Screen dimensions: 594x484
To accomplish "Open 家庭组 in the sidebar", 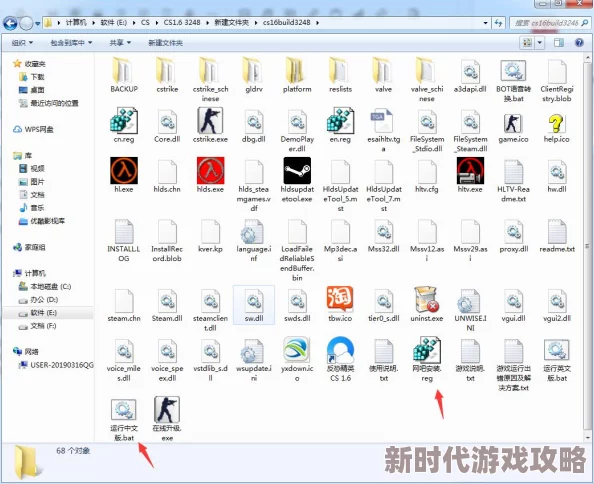I will coord(30,247).
